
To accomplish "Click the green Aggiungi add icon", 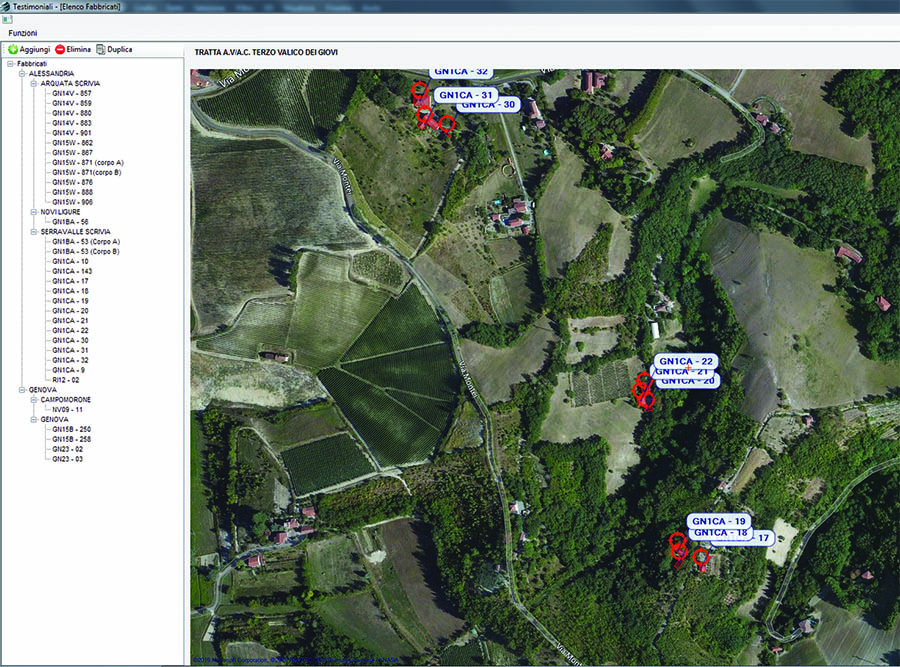I will (13, 49).
